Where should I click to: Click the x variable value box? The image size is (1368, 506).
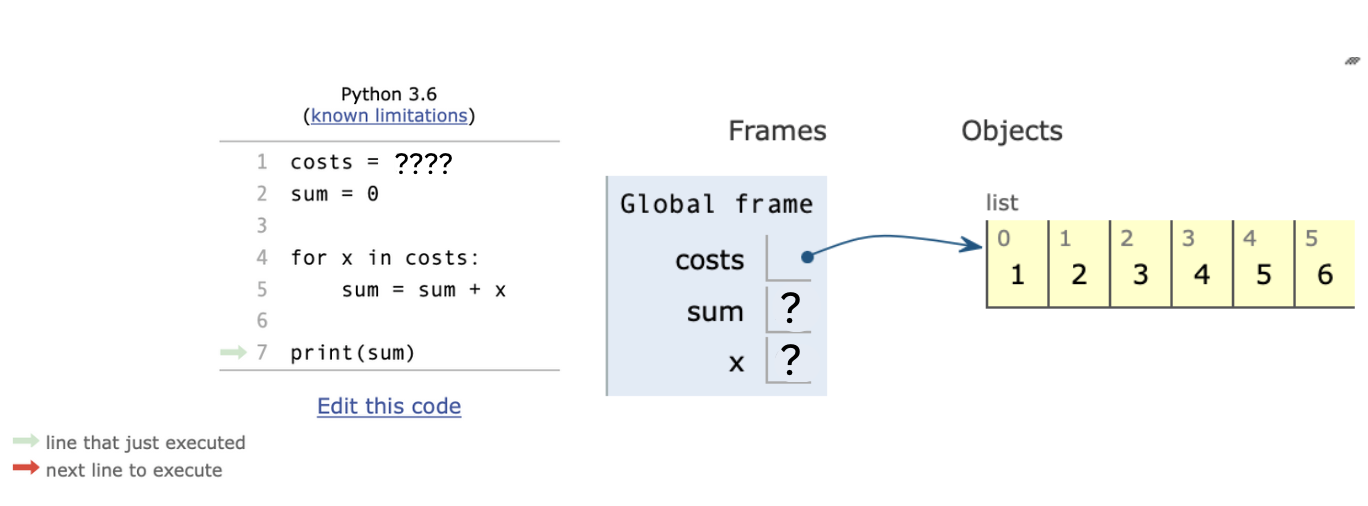789,359
